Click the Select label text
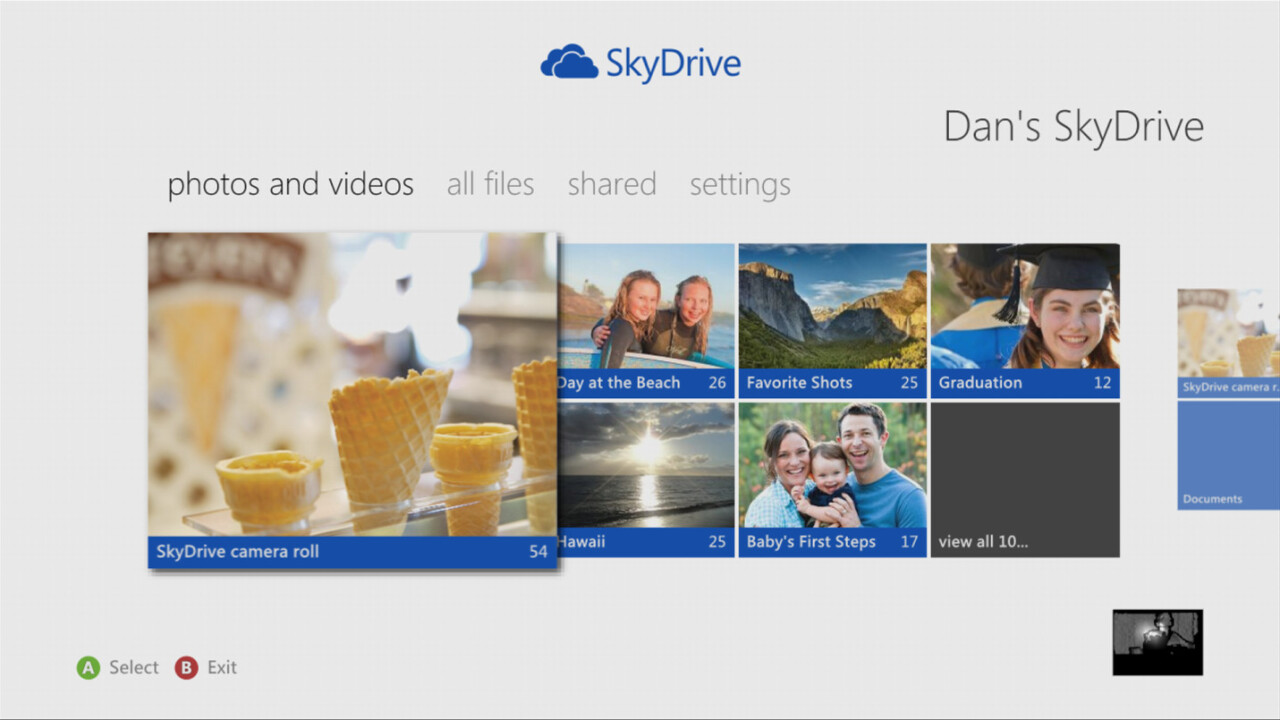 134,667
